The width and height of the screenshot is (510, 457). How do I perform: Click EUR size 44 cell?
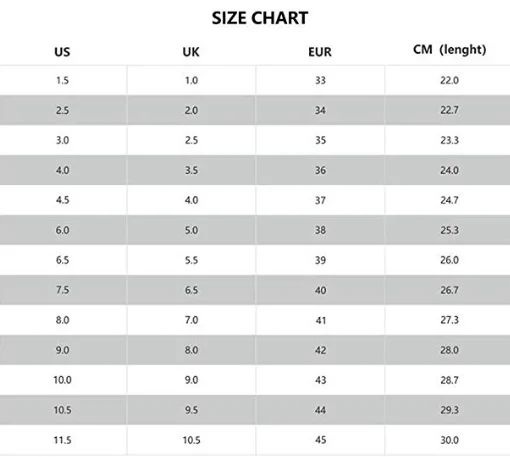pos(320,410)
